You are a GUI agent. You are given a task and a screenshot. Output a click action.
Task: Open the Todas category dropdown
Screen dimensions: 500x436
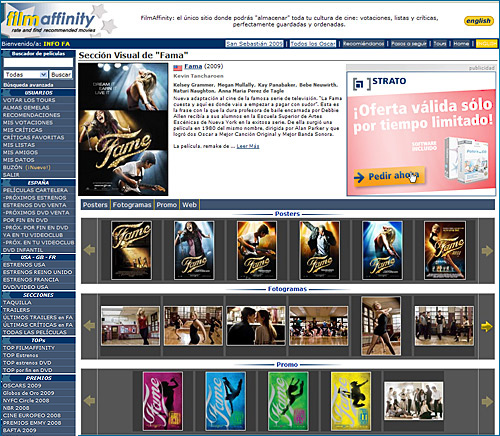click(26, 74)
